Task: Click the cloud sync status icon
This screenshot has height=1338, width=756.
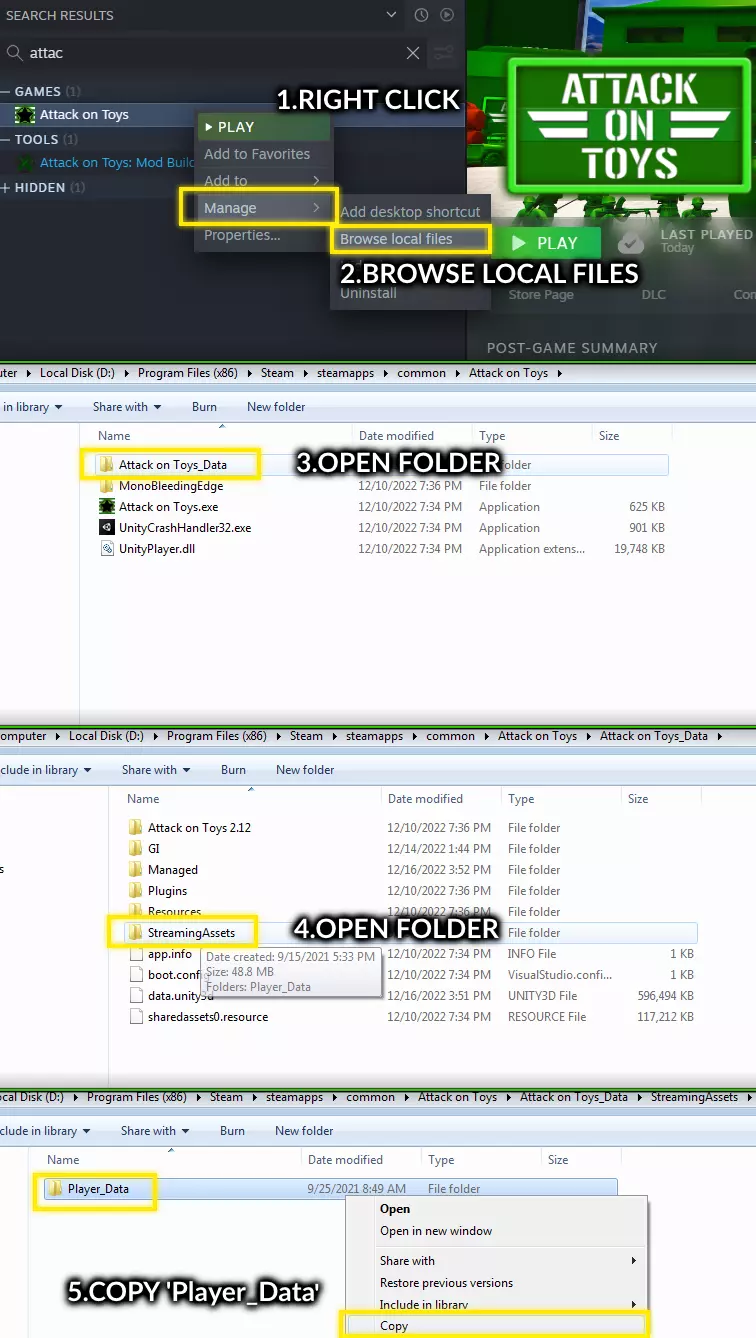Action: click(x=630, y=243)
